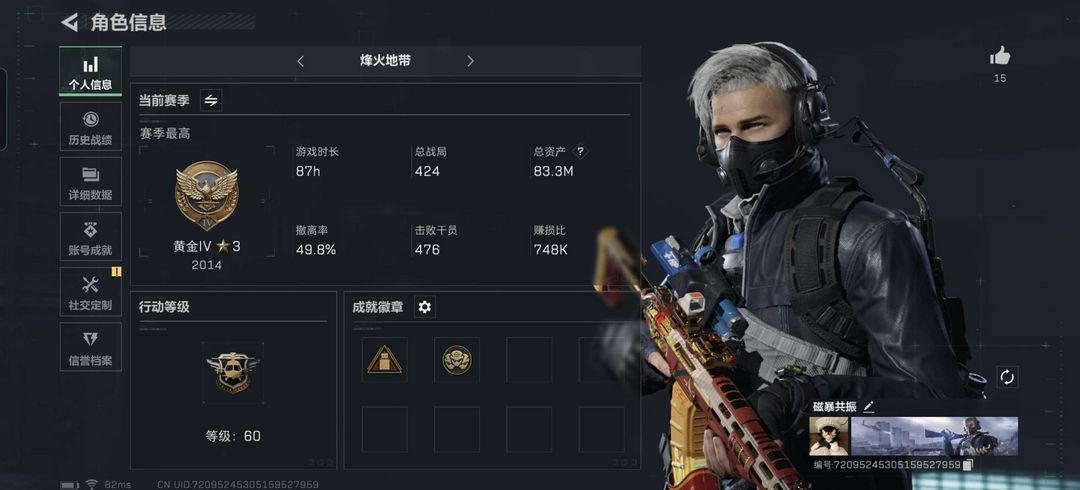Open 社交定制 wrench icon
This screenshot has width=1080, height=490.
90,284
